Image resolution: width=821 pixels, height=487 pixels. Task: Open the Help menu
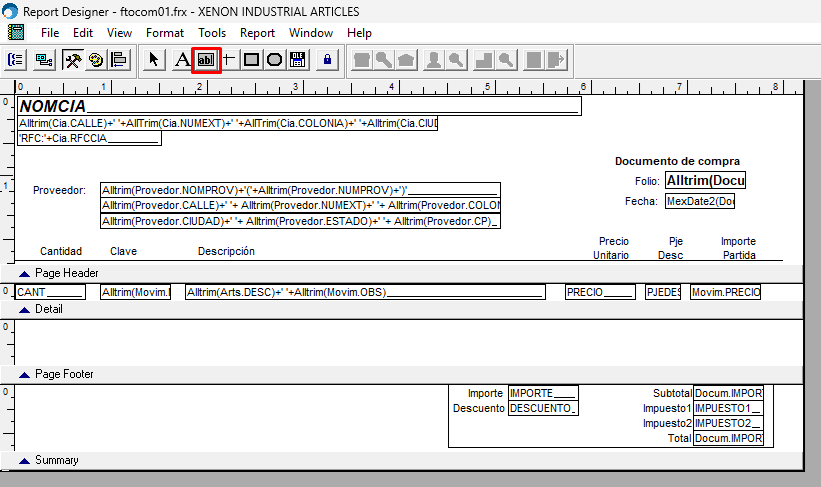pyautogui.click(x=359, y=32)
